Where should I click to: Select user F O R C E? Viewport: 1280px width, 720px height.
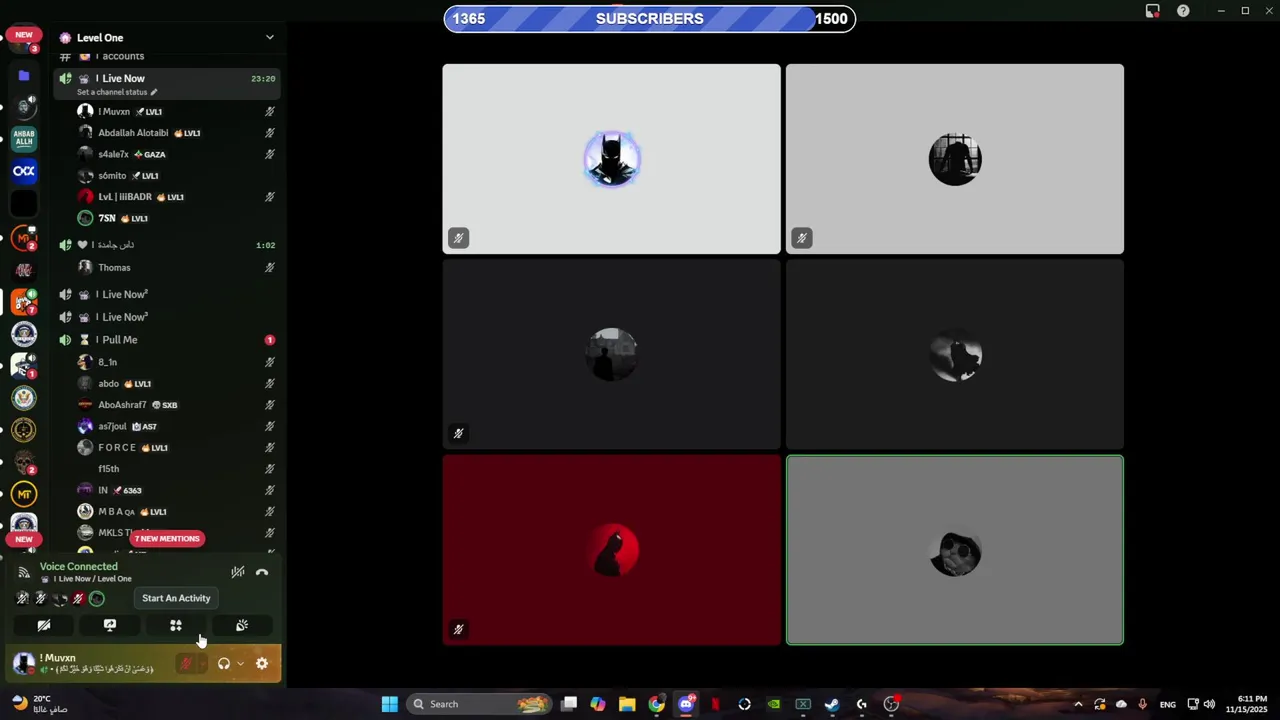(176, 447)
